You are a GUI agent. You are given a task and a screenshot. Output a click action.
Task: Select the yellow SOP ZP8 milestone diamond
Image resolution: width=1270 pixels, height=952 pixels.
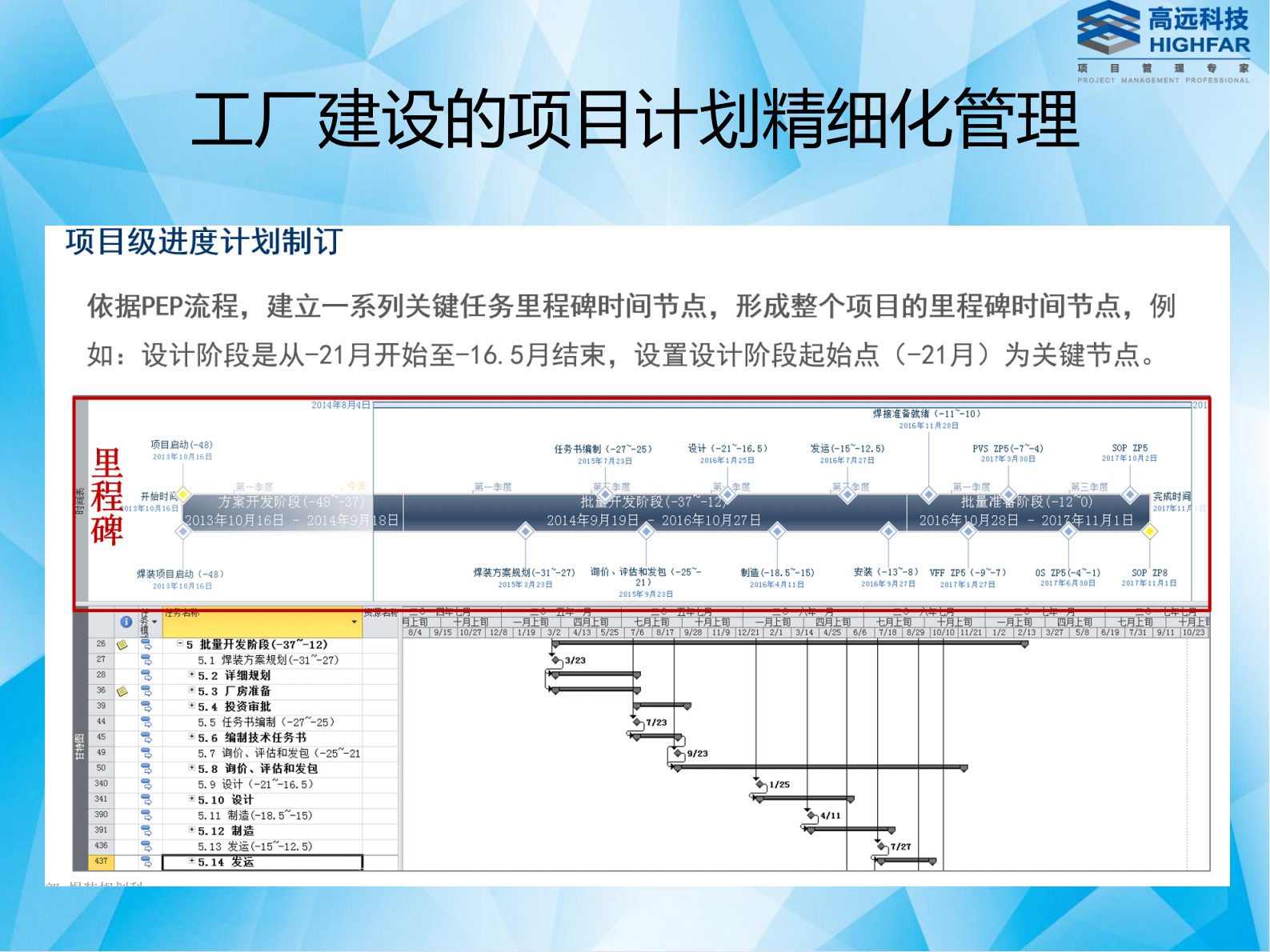(1150, 530)
